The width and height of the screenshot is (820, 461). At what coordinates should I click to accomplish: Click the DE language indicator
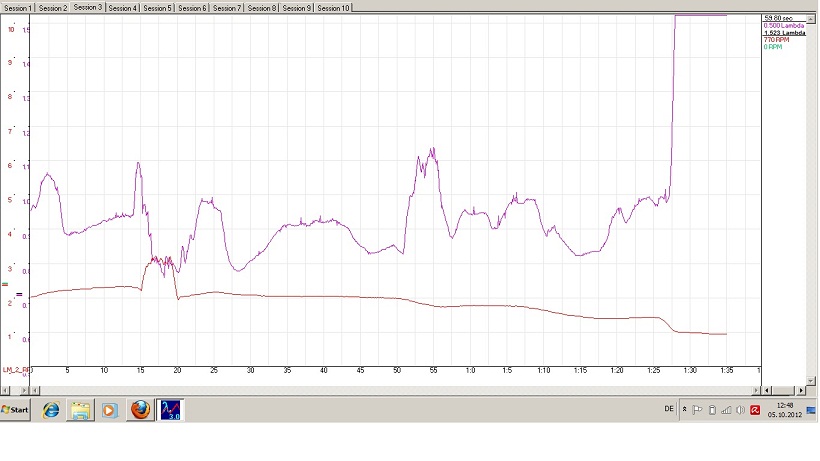click(x=668, y=410)
